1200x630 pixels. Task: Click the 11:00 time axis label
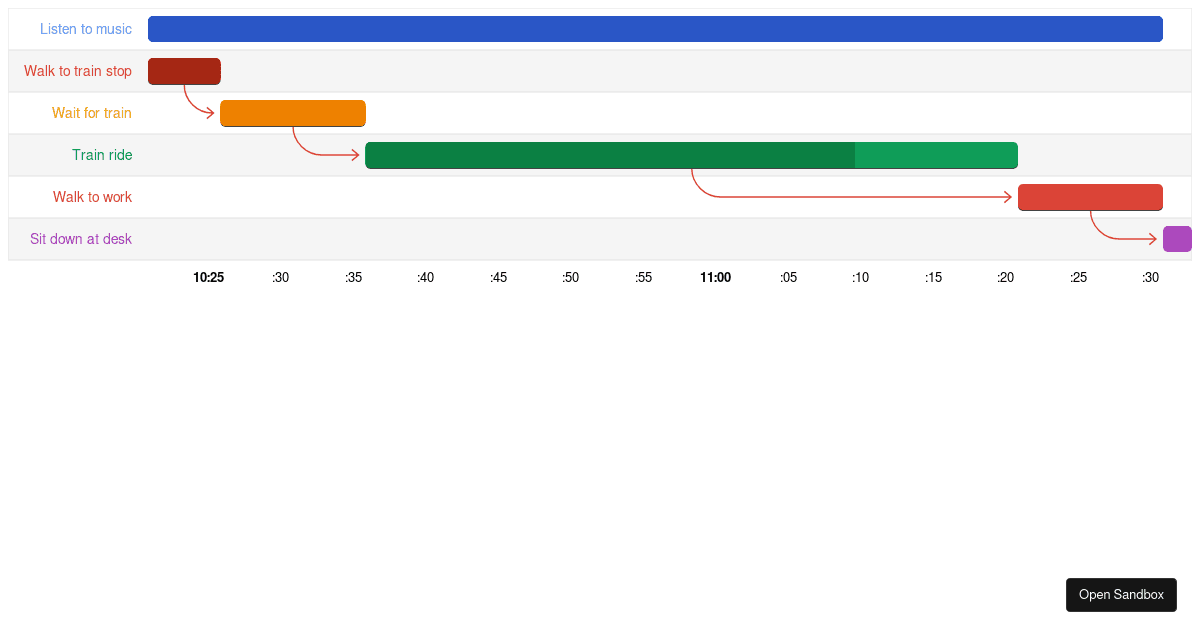715,277
